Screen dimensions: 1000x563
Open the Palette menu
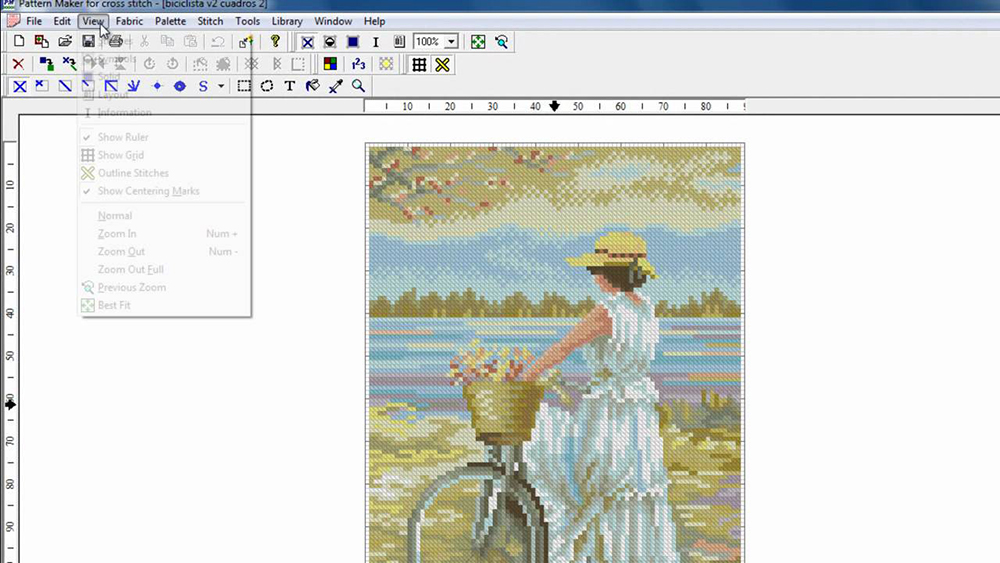point(170,21)
